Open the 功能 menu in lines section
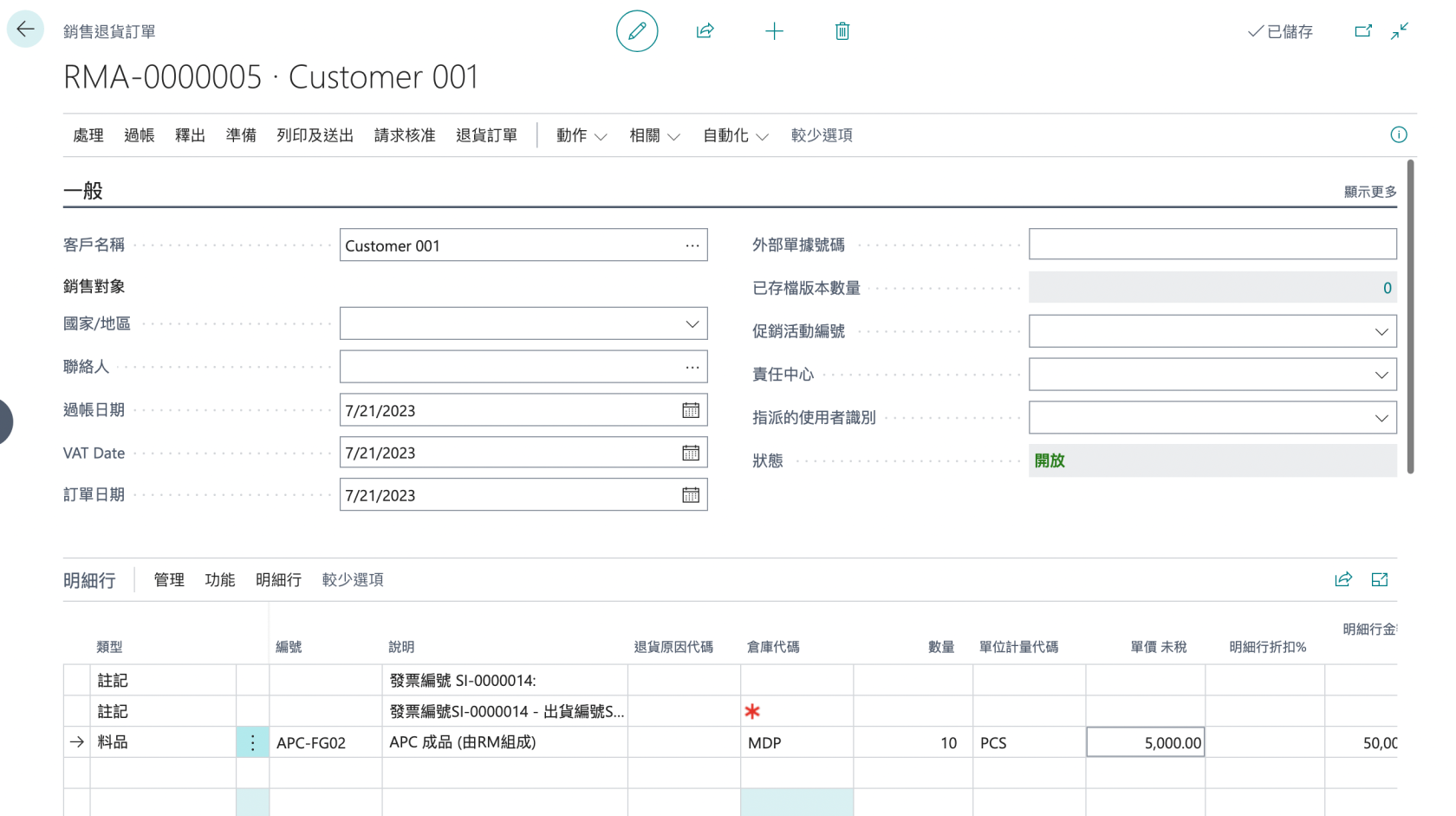This screenshot has width=1456, height=816. pyautogui.click(x=220, y=579)
